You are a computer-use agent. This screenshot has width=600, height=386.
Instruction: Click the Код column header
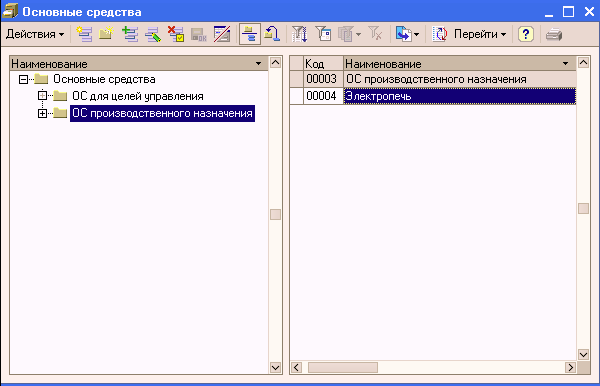tap(323, 64)
